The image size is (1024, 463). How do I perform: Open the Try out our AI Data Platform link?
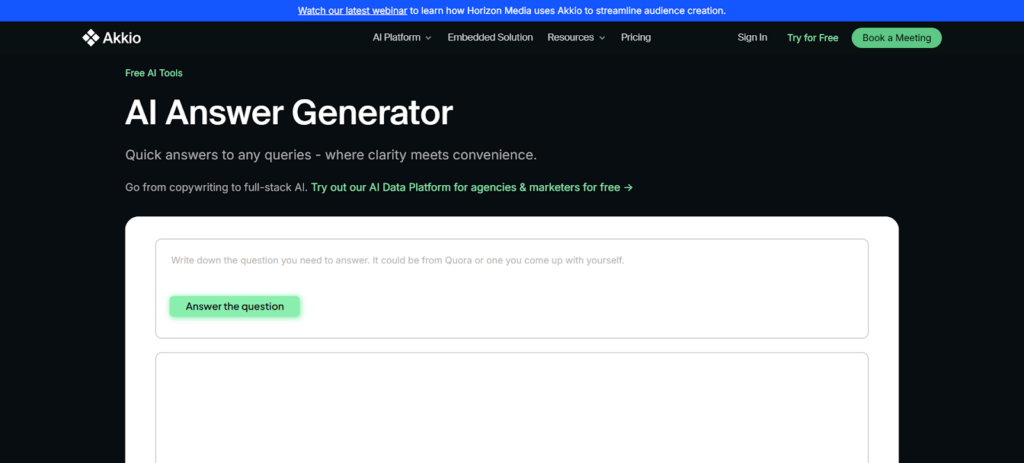pyautogui.click(x=465, y=187)
